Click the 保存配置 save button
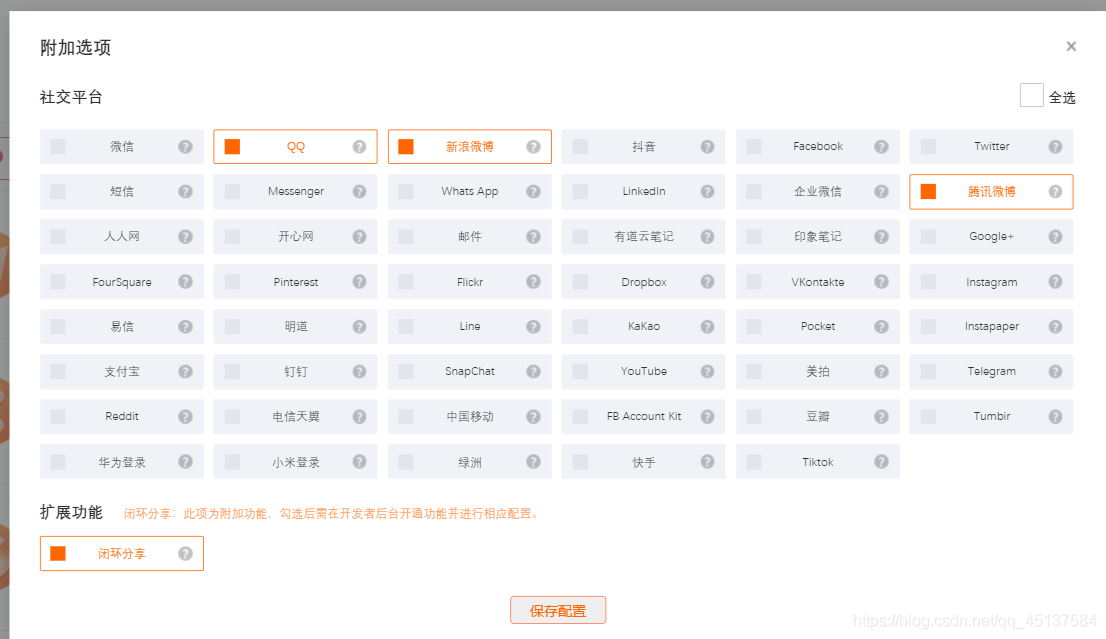This screenshot has height=639, width=1106. pyautogui.click(x=558, y=610)
